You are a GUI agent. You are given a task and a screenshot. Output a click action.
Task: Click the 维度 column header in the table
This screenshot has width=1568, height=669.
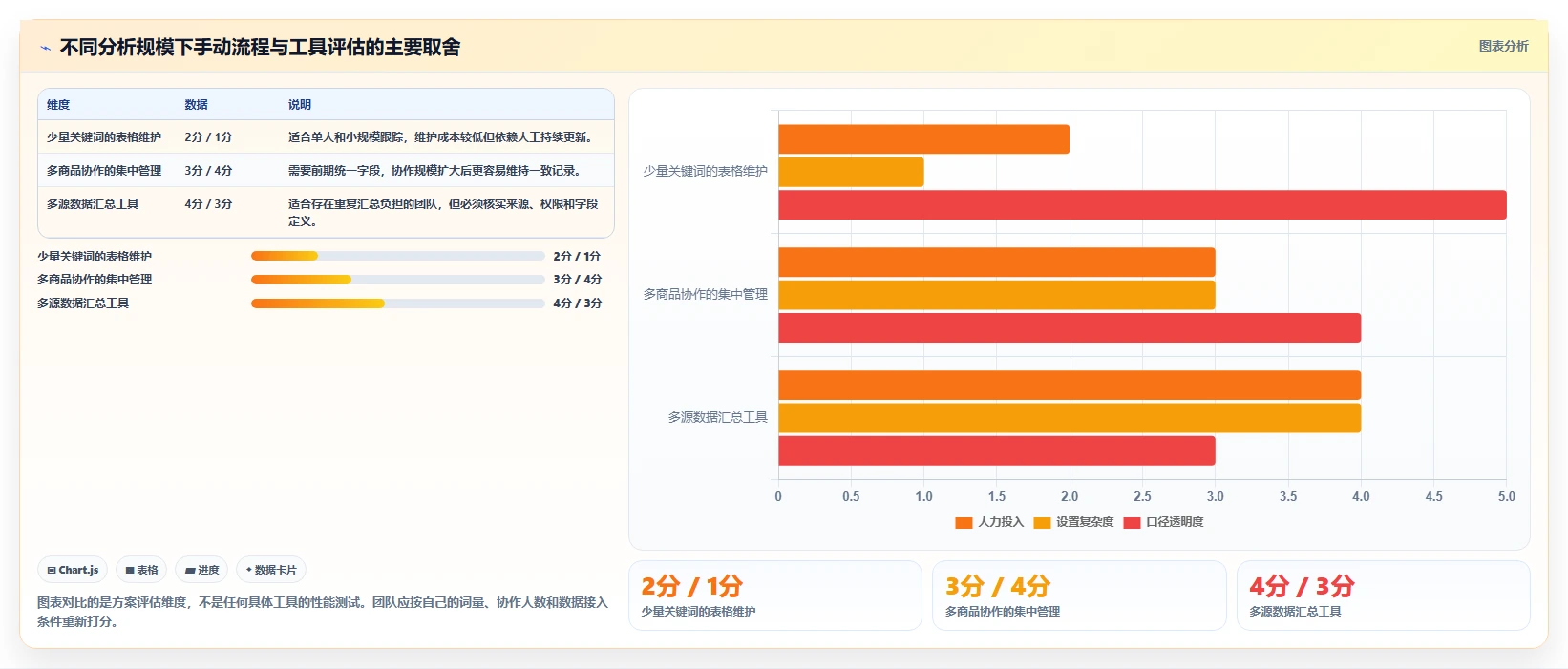58,105
